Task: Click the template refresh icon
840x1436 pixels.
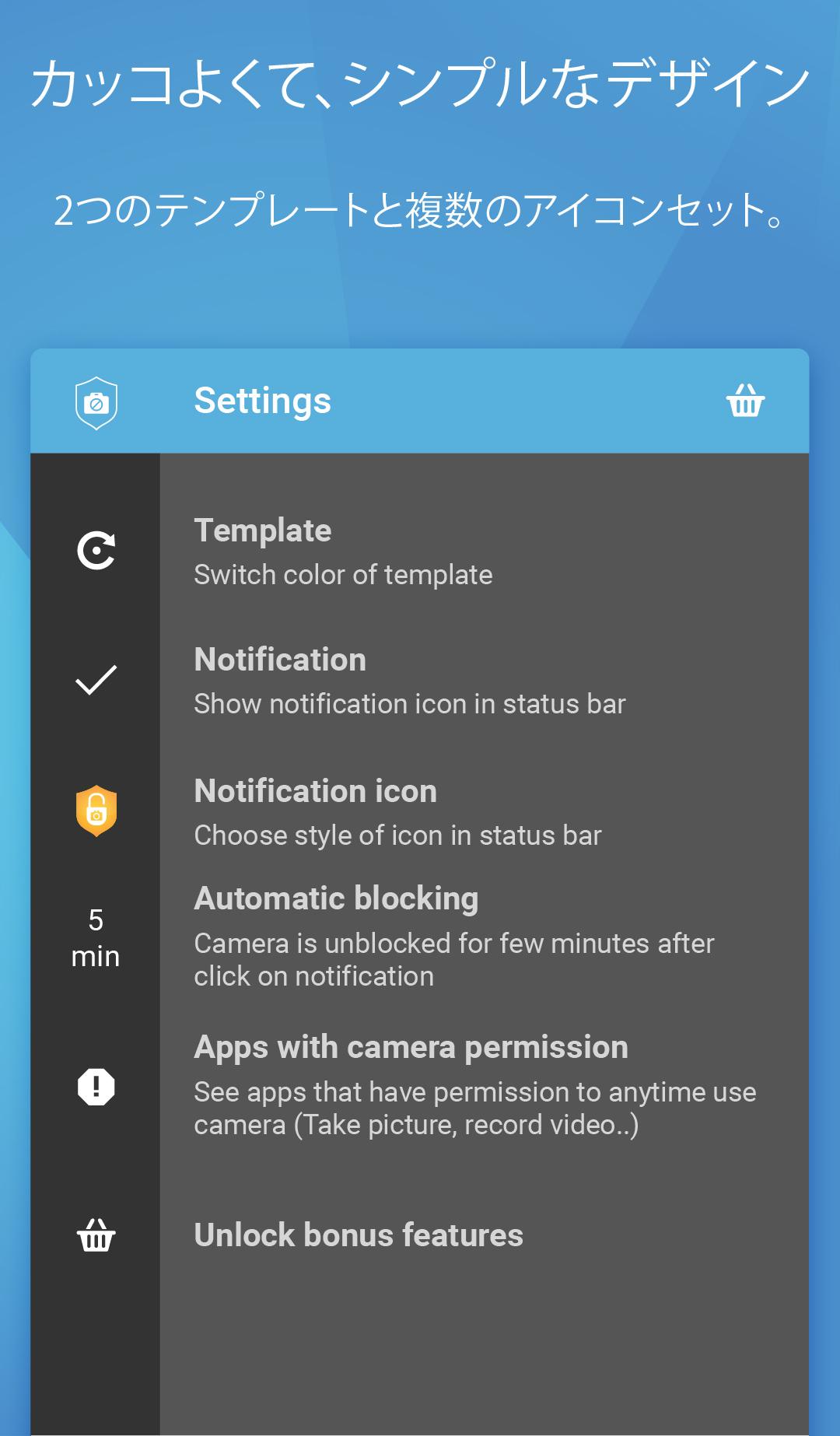Action: point(96,551)
